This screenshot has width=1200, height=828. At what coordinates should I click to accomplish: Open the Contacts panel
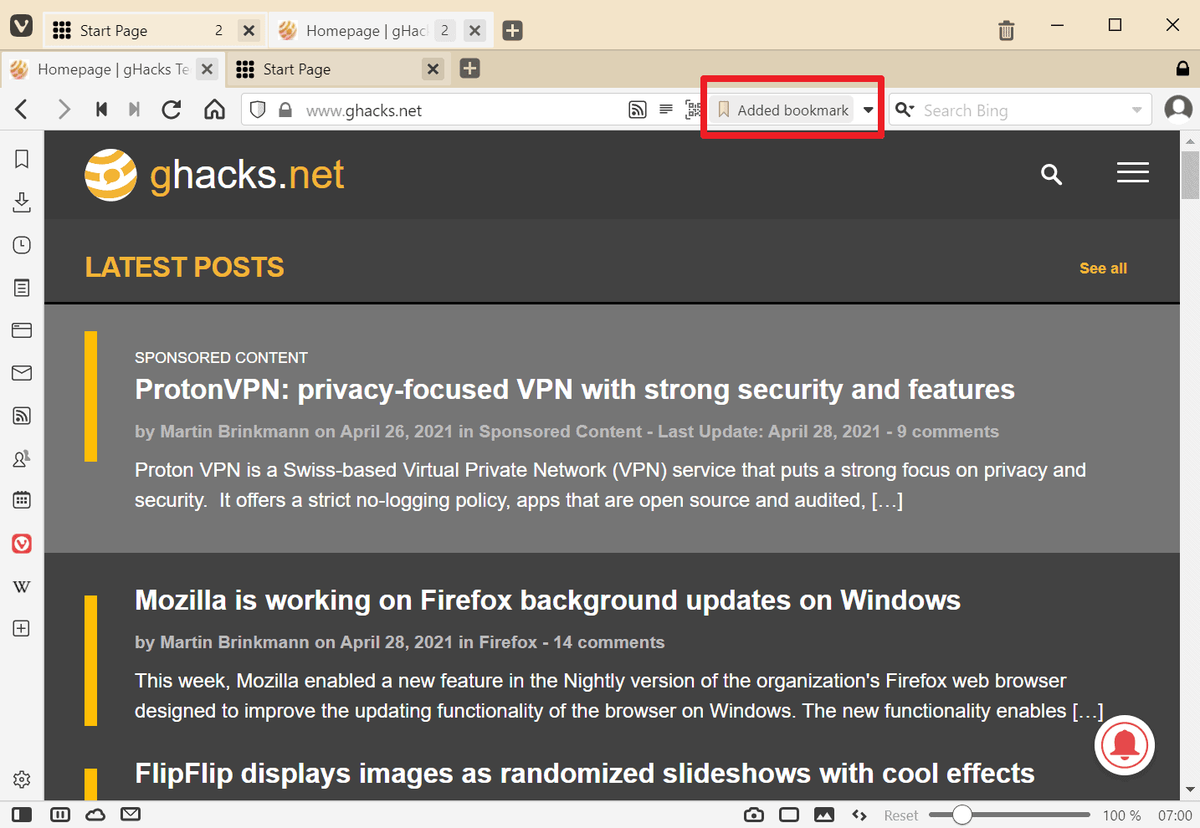pos(22,459)
